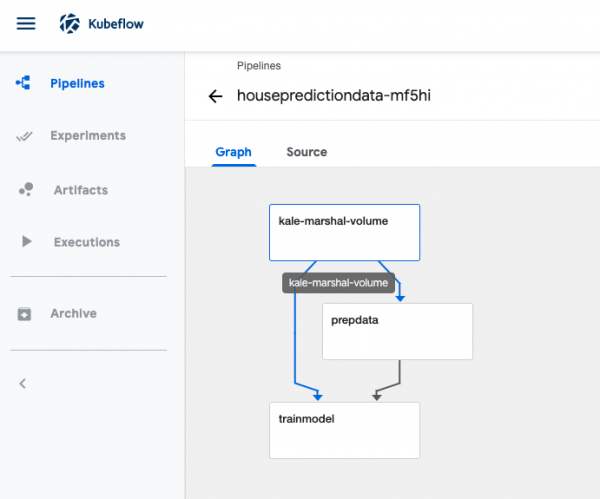The image size is (600, 499).
Task: Select the trainmodel graph node
Action: [344, 430]
